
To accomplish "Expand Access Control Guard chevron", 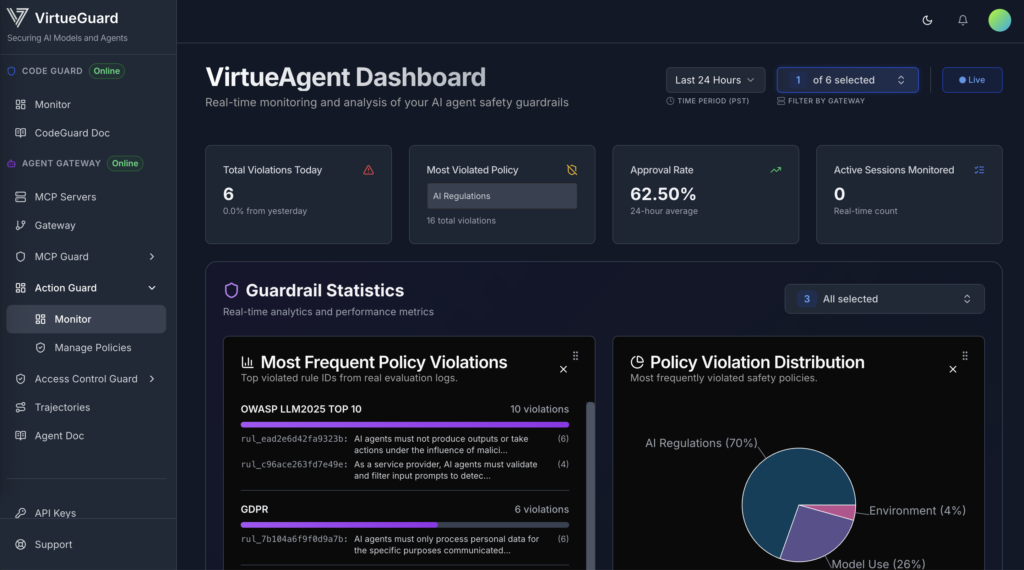I will [152, 379].
